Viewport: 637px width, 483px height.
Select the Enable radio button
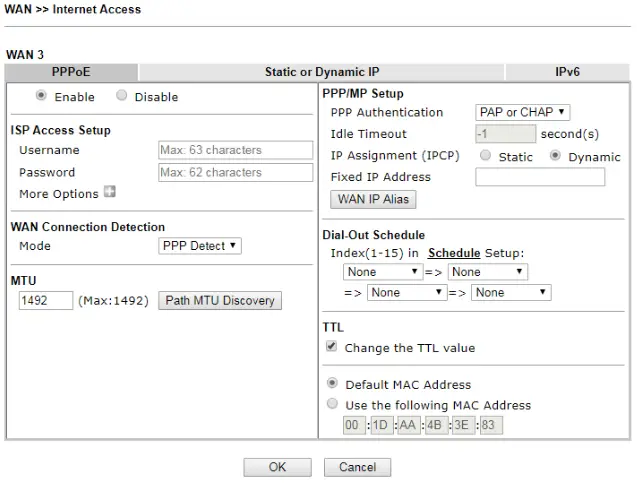(x=41, y=95)
